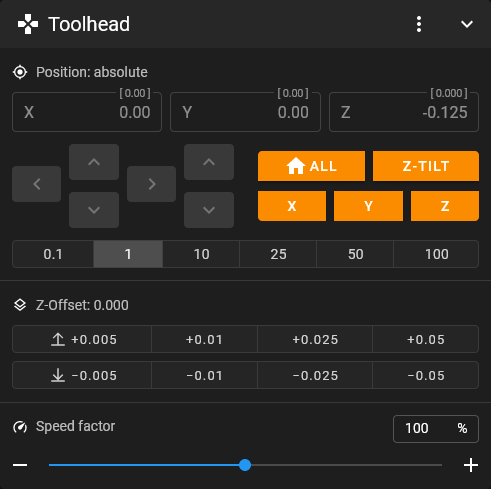Home only the X axis
Viewport: 491px width, 489px height.
click(x=292, y=206)
